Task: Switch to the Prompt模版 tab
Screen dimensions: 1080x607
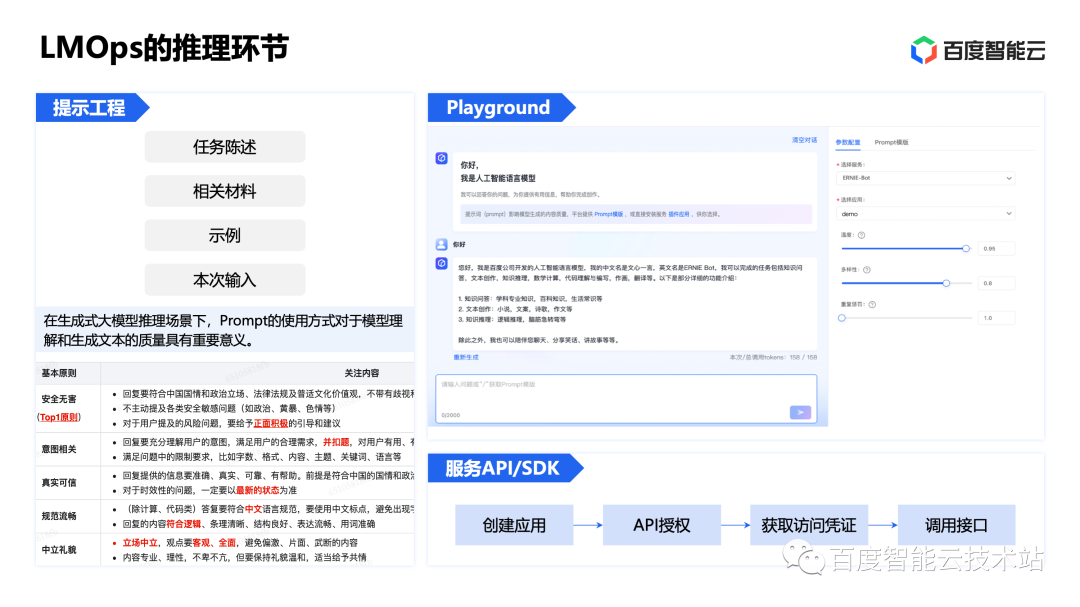Action: (x=893, y=142)
